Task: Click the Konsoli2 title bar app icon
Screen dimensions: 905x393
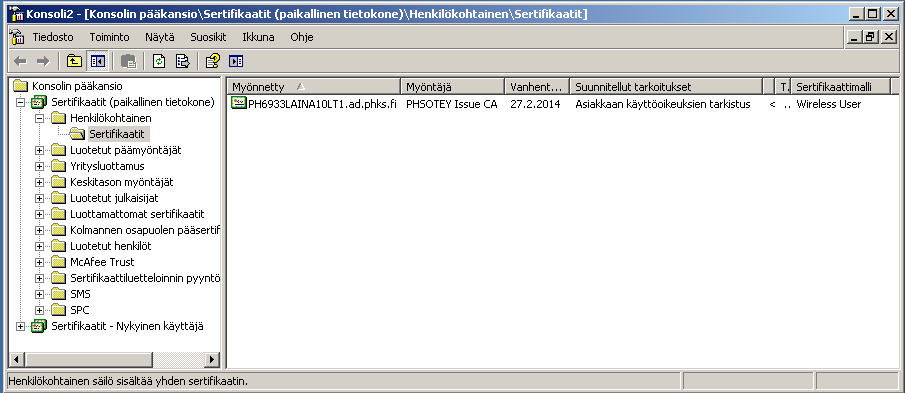Action: [17, 14]
